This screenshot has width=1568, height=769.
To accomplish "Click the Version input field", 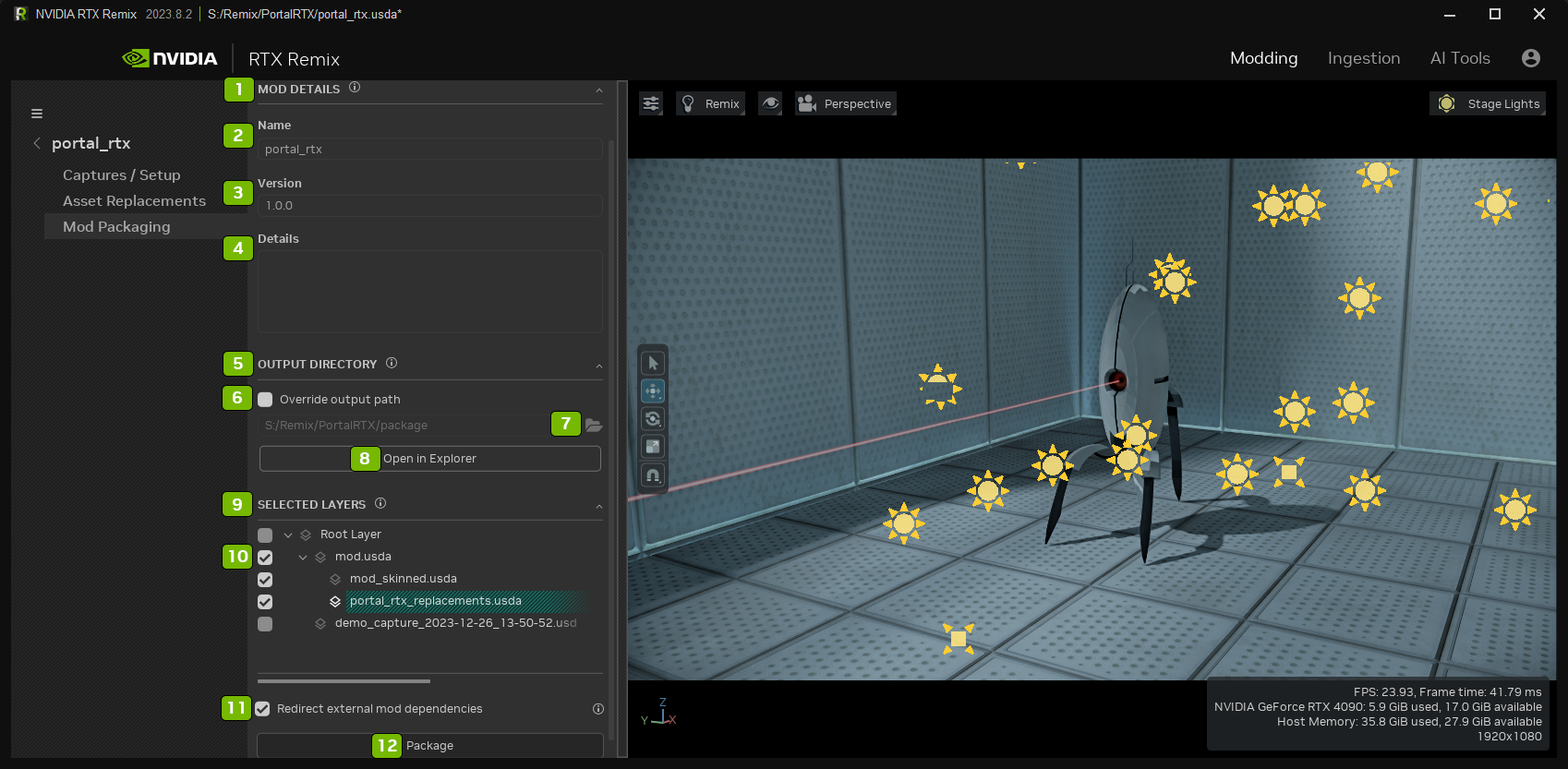I will pyautogui.click(x=430, y=206).
